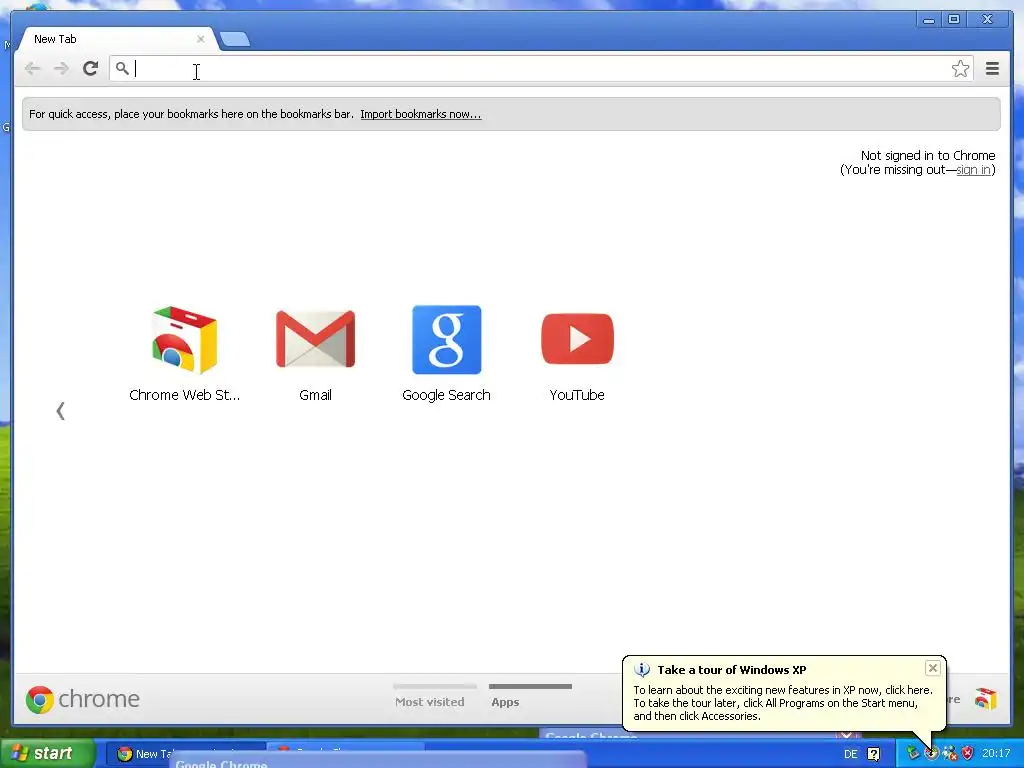Open the Chrome Web Store app
This screenshot has width=1024, height=768.
(x=185, y=353)
